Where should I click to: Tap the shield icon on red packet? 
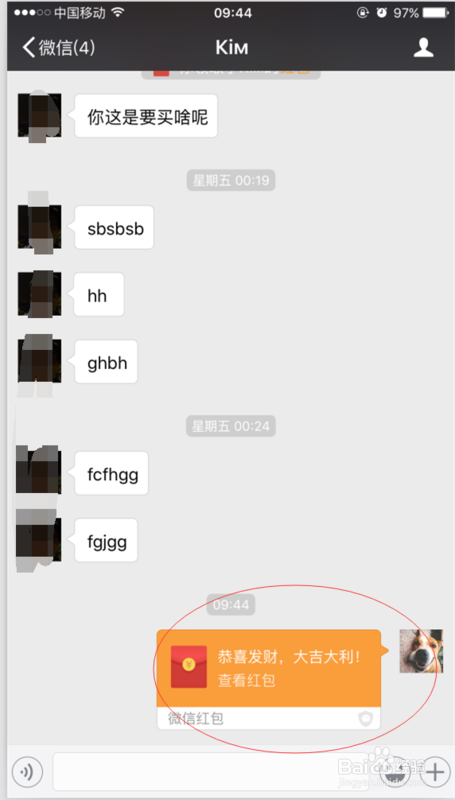point(366,719)
